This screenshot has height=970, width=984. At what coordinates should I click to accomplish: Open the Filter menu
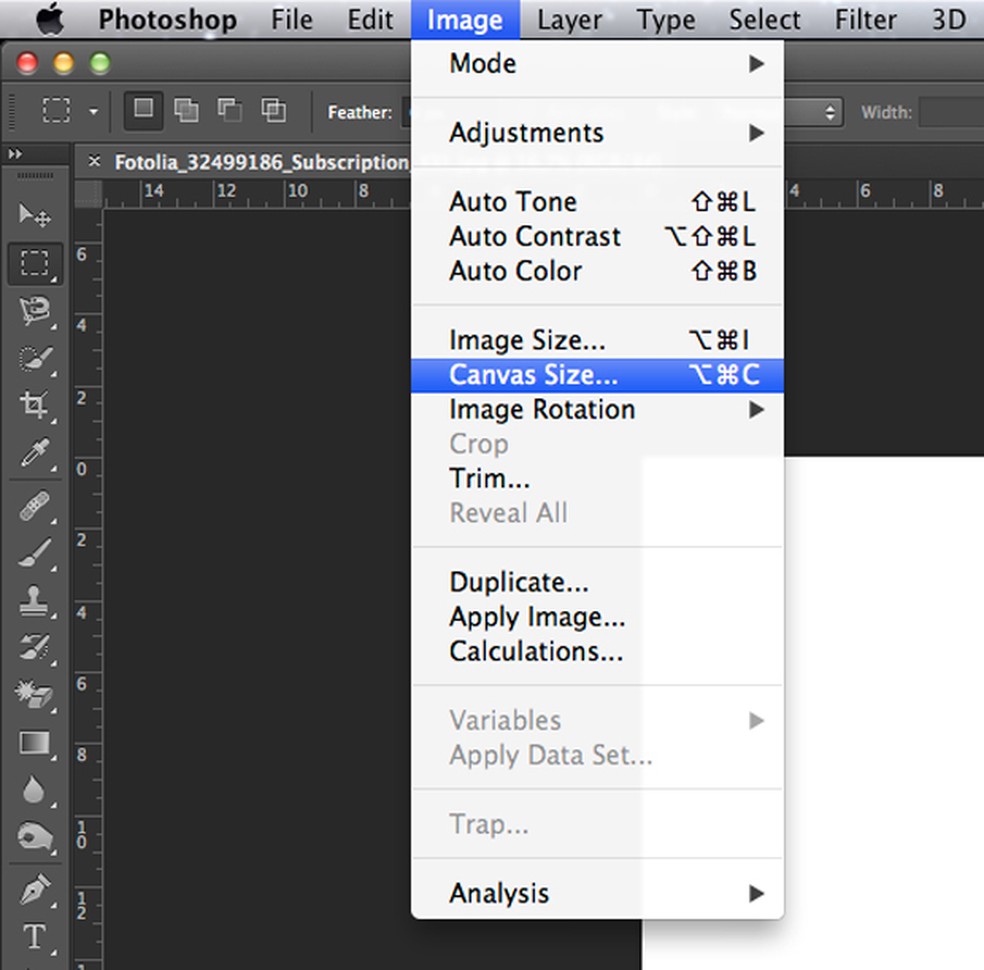[865, 19]
